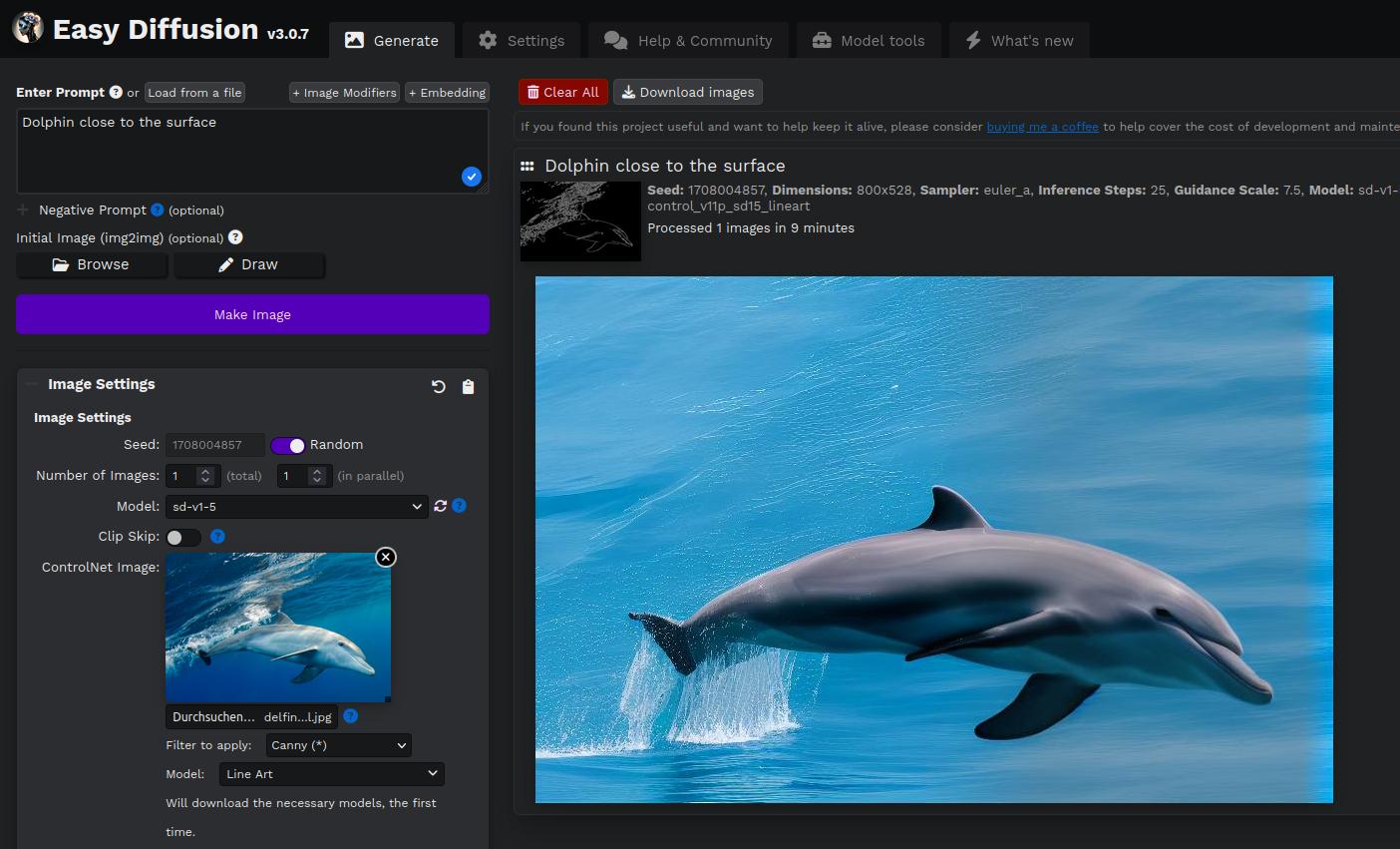Viewport: 1400px width, 849px height.
Task: Click the grid icon next to the result title
Action: click(525, 165)
